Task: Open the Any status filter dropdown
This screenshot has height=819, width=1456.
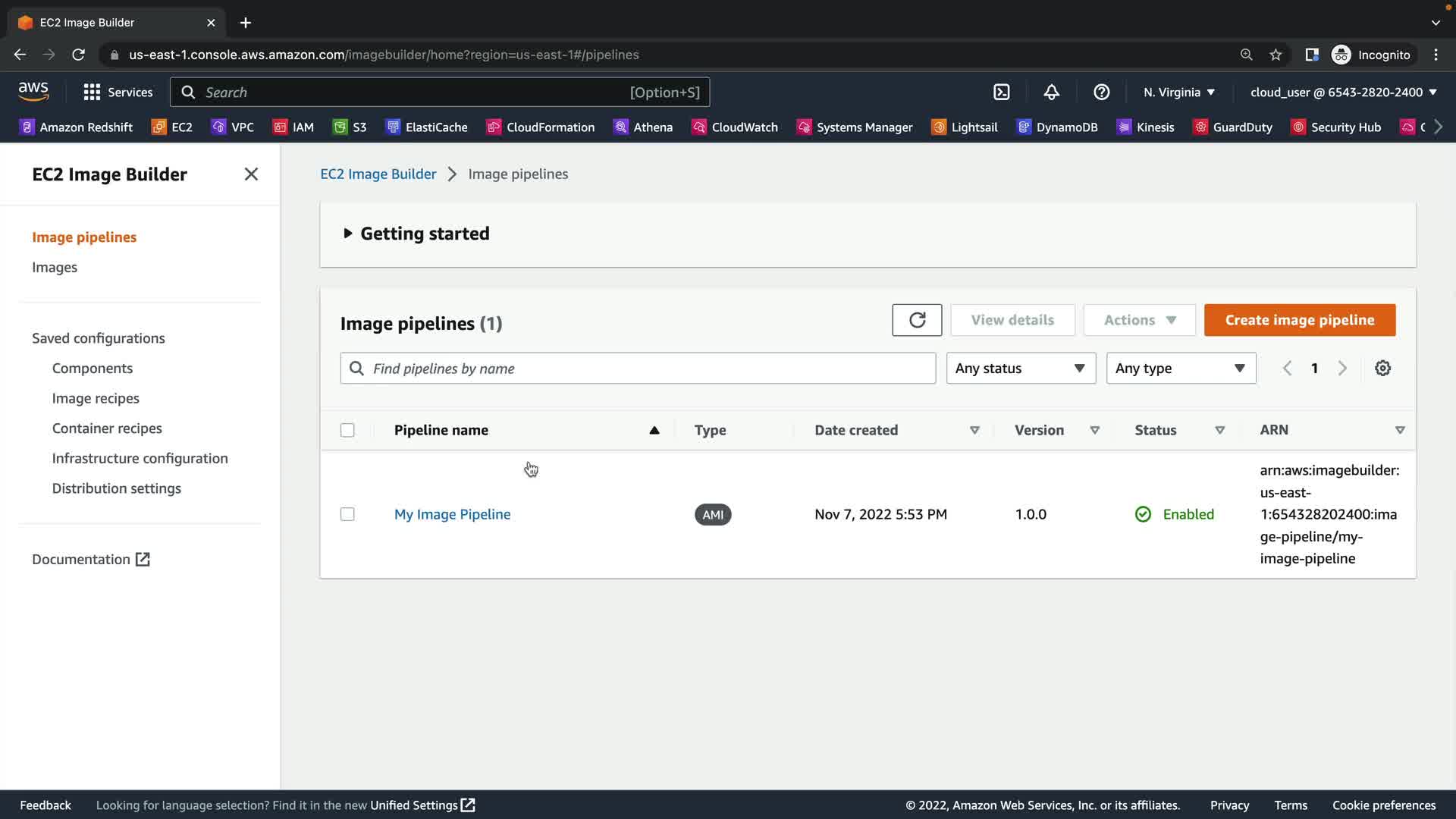Action: [x=1020, y=369]
